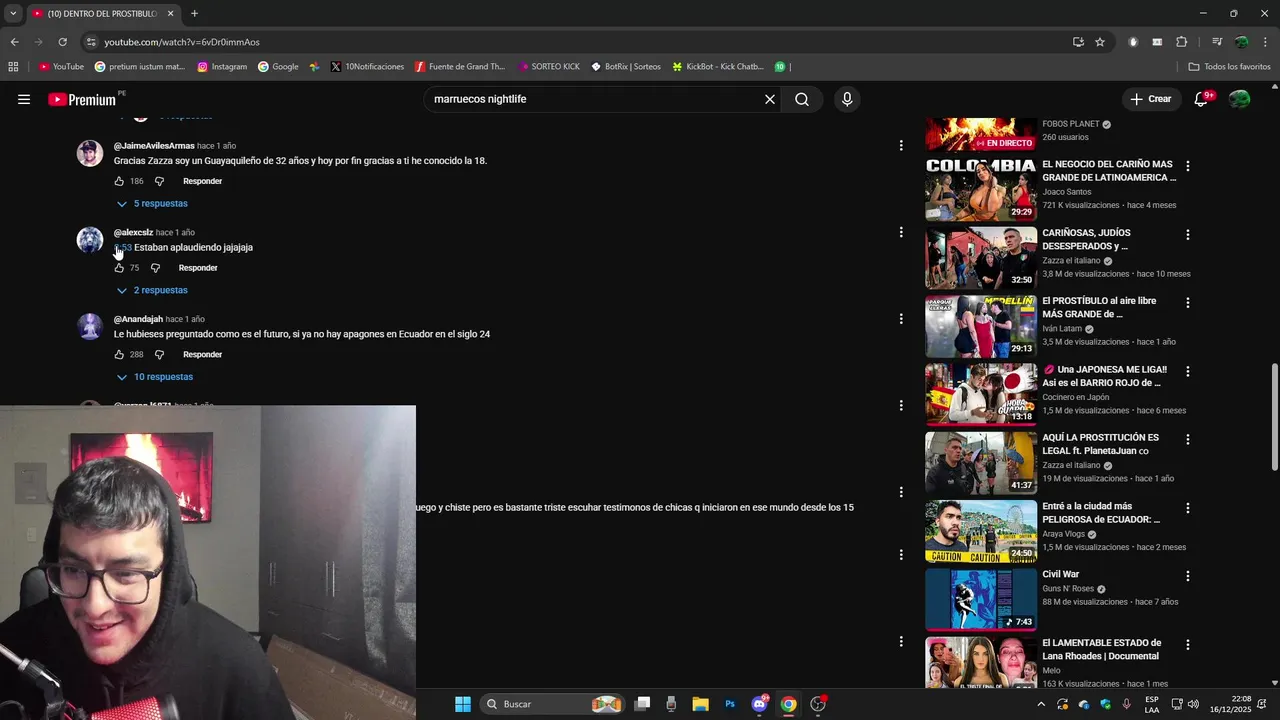The image size is (1280, 720).
Task: Clear the search box text
Action: point(770,99)
